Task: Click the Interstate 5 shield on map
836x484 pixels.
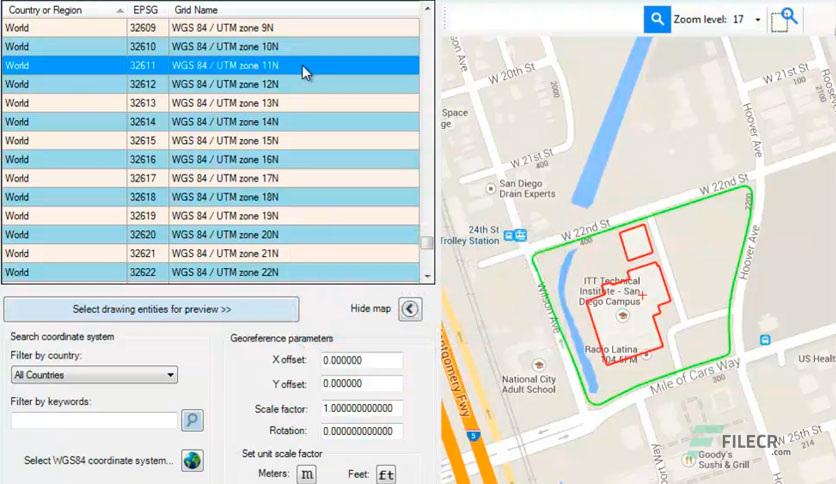Action: tap(473, 436)
